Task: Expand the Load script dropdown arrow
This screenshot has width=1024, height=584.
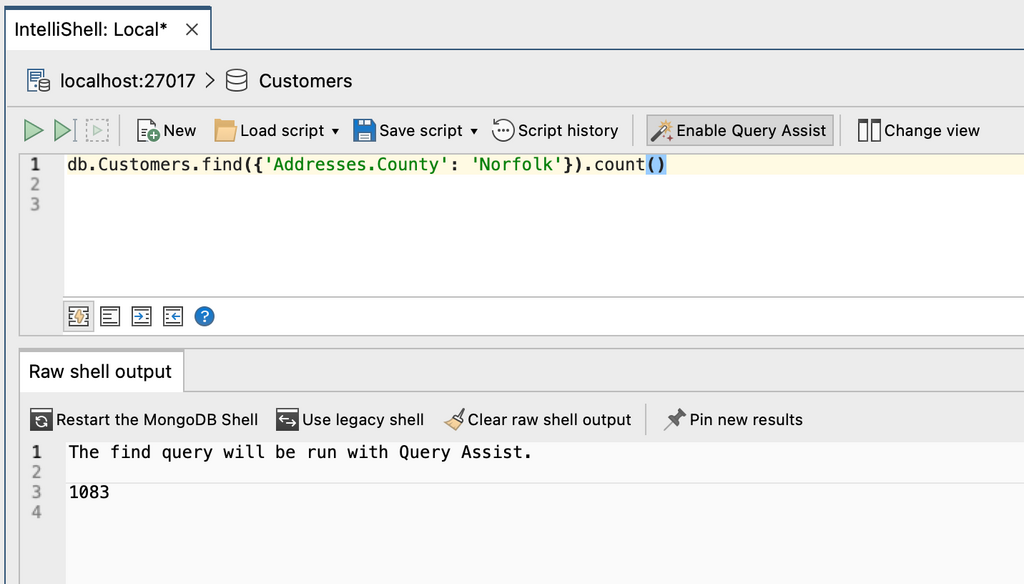Action: (335, 131)
